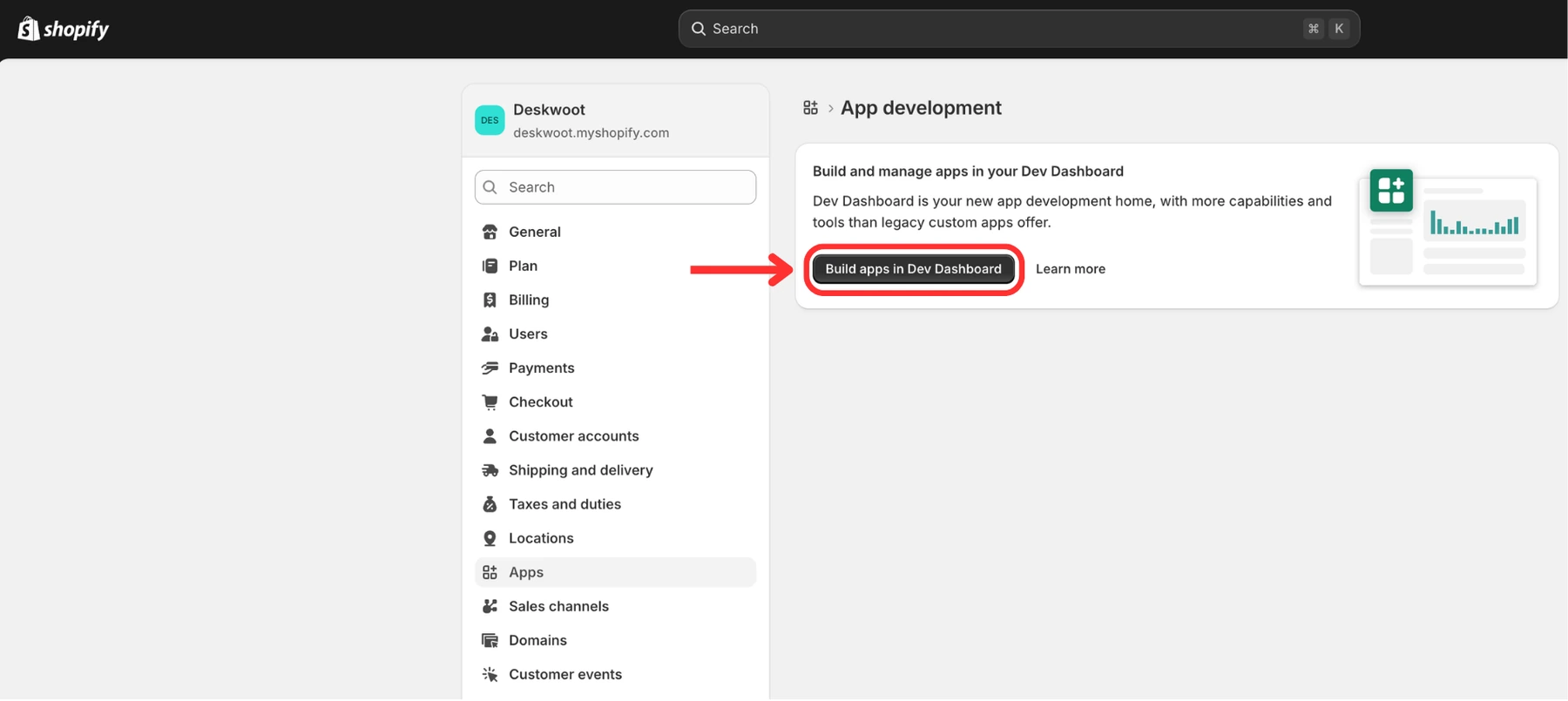Click the Dev Dashboard illustration thumbnail
The image size is (1568, 701).
pos(1448,226)
